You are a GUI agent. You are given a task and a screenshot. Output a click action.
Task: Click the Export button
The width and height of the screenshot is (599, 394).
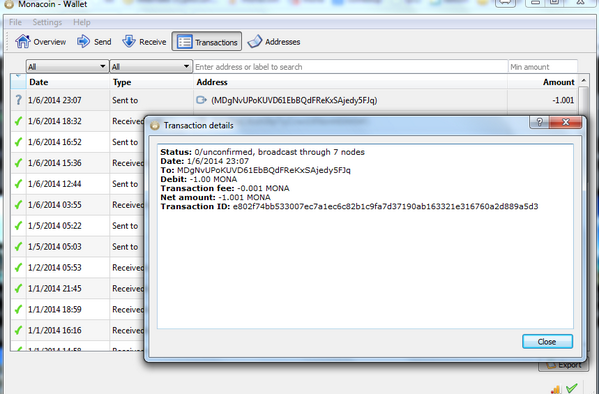[563, 365]
